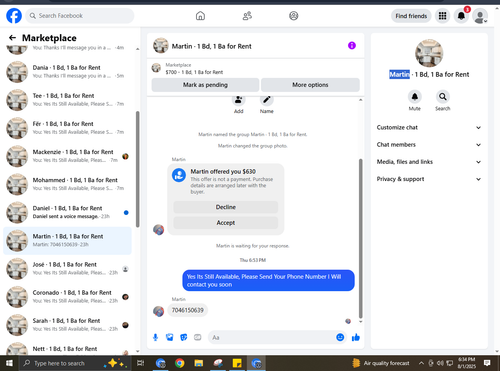Open José's rental conversation
The height and width of the screenshot is (371, 500).
coord(68,269)
